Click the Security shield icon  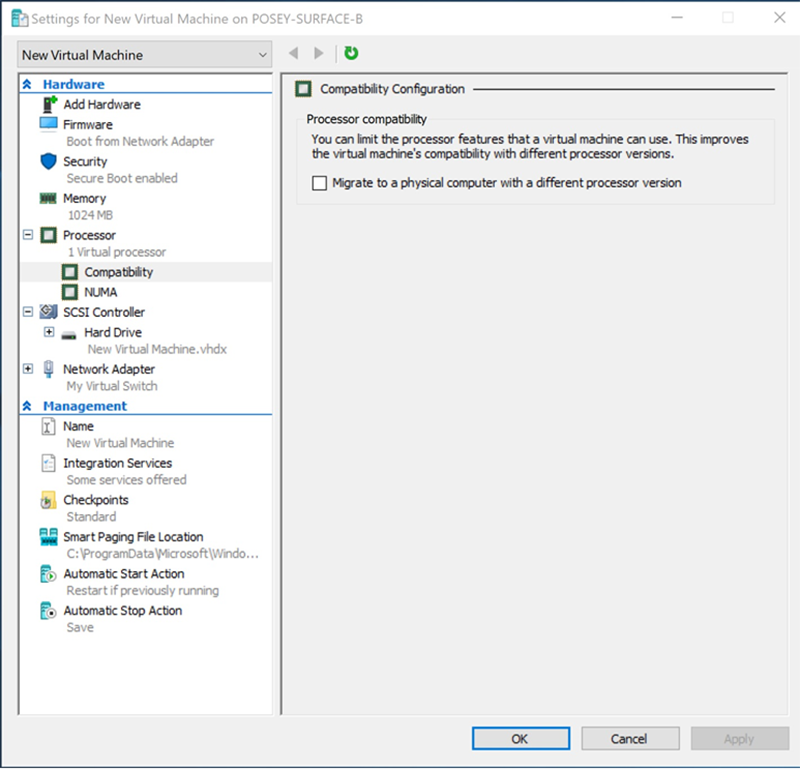[x=48, y=161]
